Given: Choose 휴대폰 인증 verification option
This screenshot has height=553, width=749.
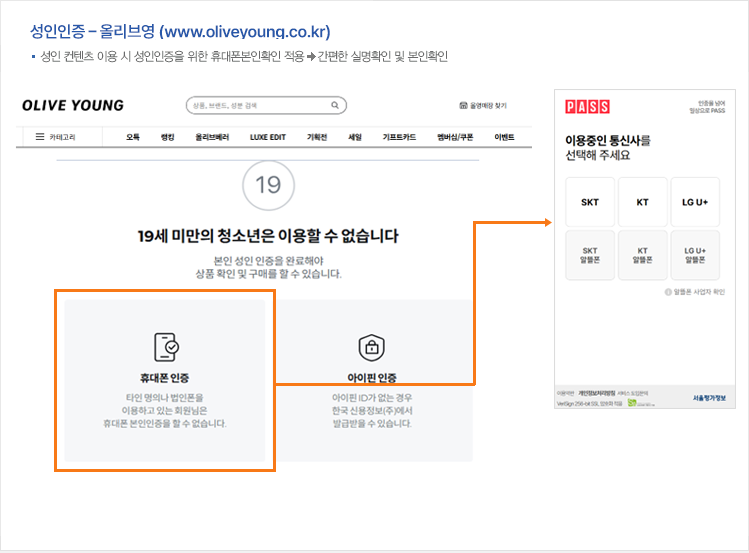Looking at the screenshot, I should click(x=165, y=381).
